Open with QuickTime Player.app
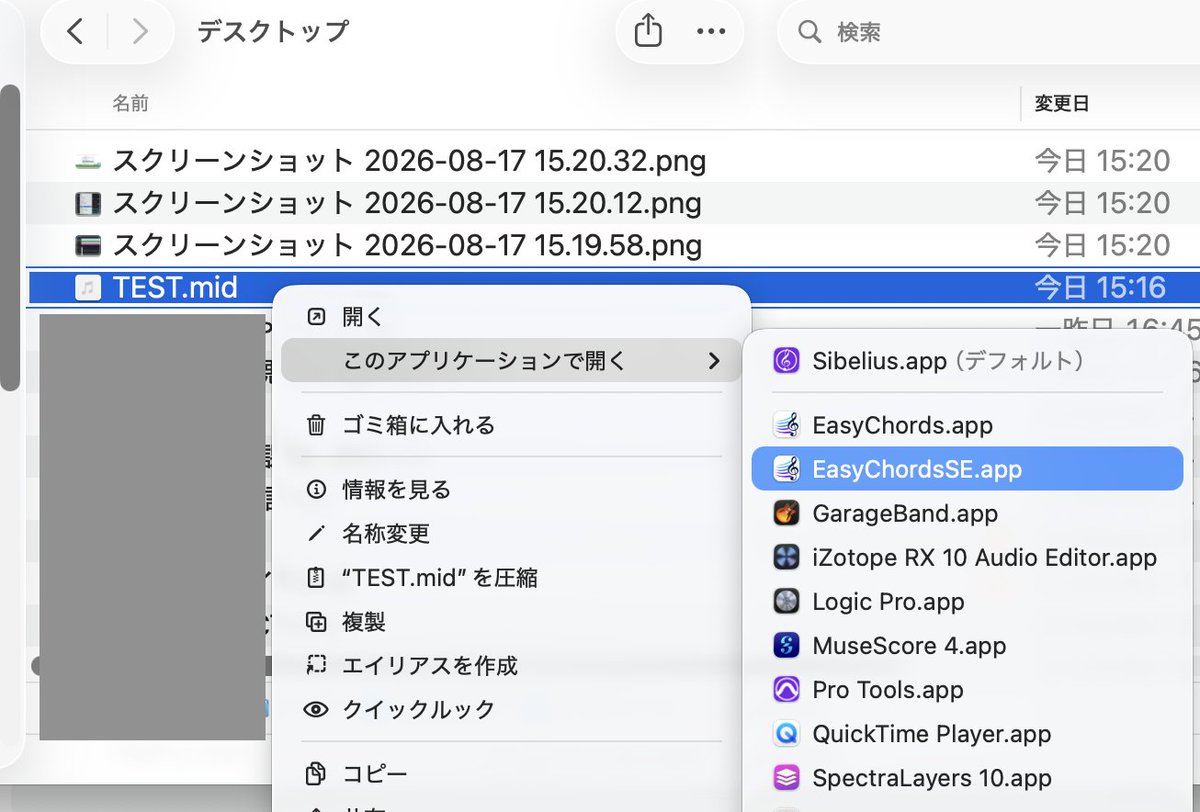 pyautogui.click(x=967, y=733)
